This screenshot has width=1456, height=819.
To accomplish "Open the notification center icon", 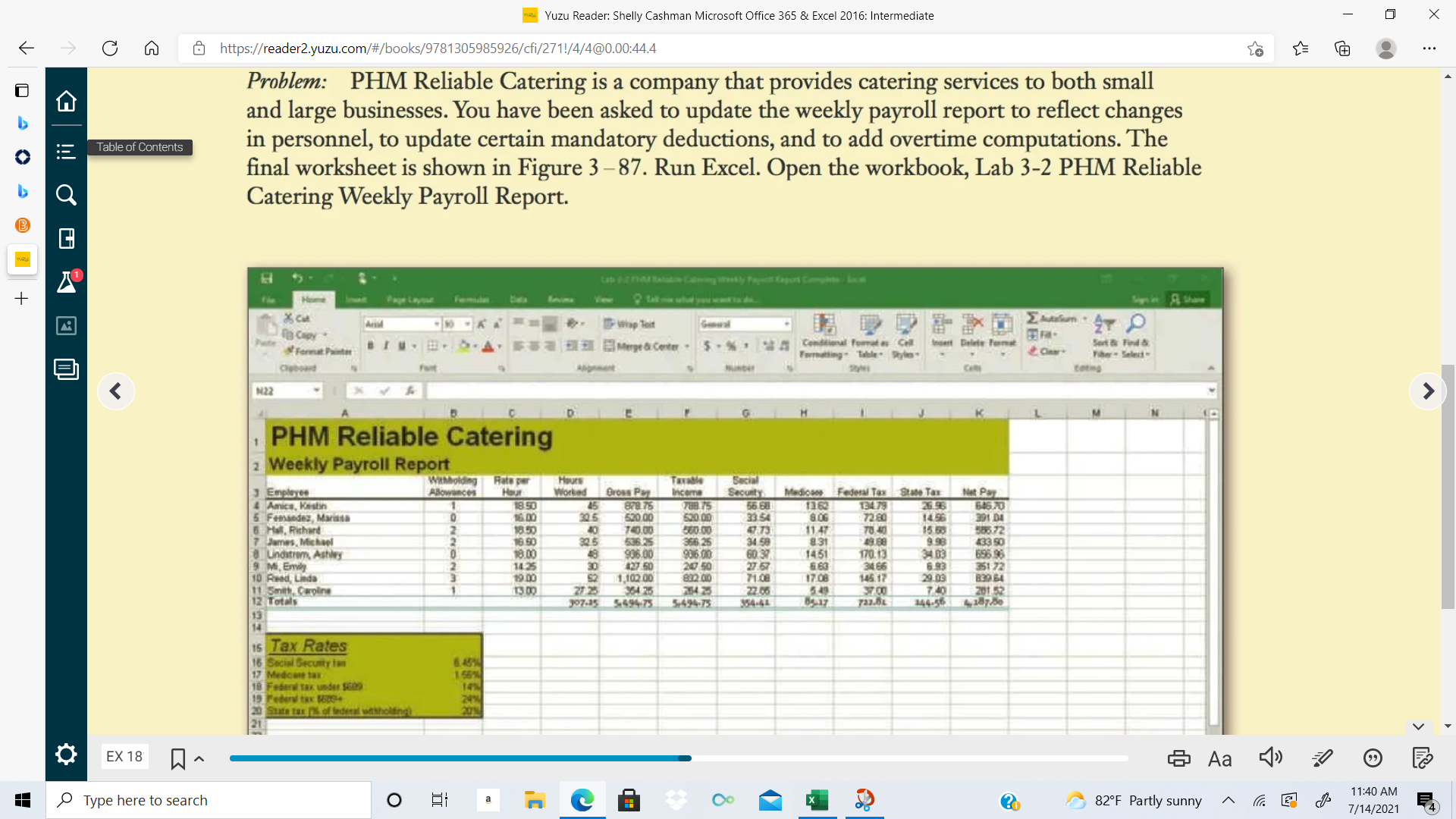I will point(1426,801).
